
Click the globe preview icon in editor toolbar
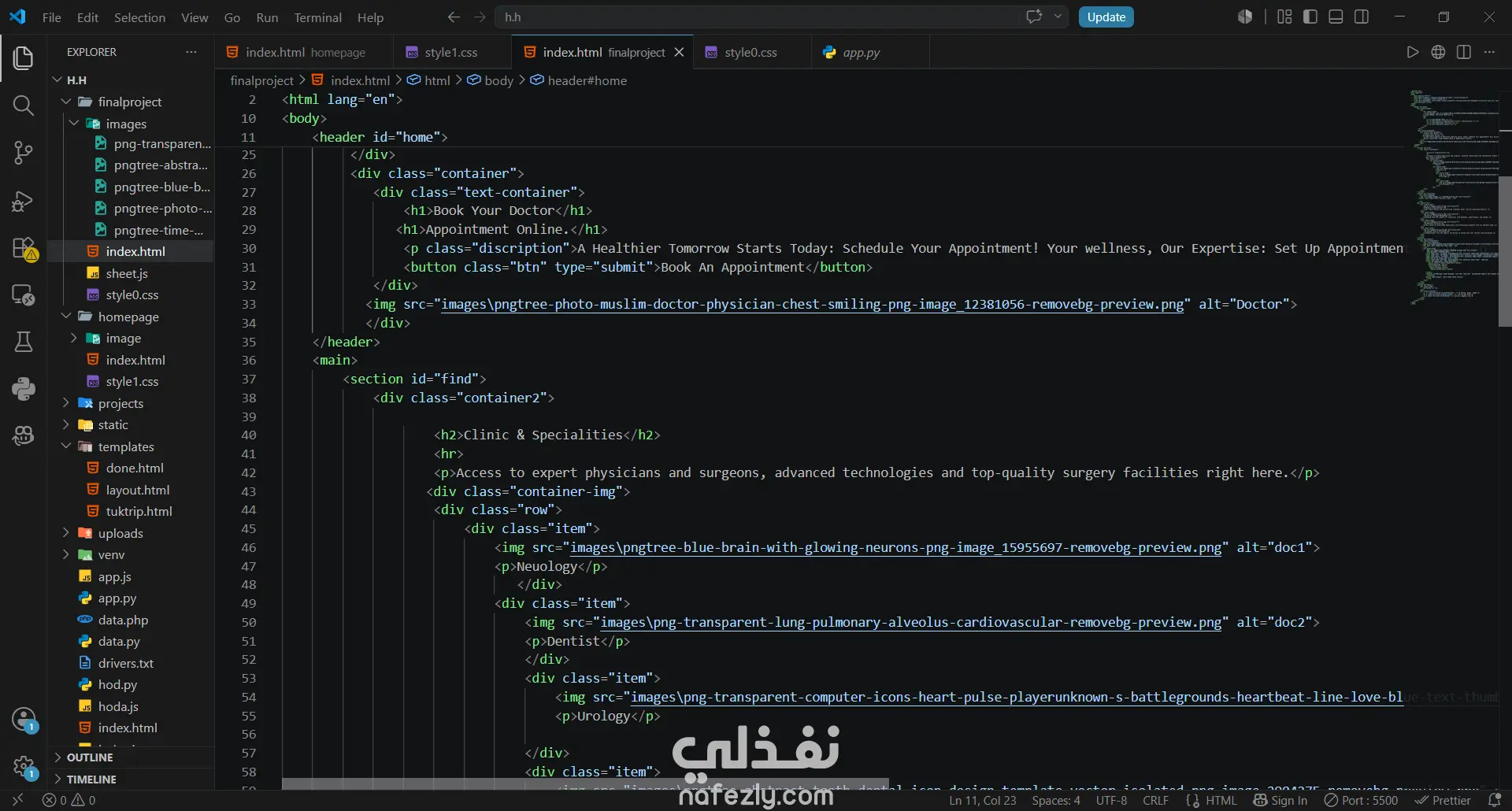[1438, 52]
